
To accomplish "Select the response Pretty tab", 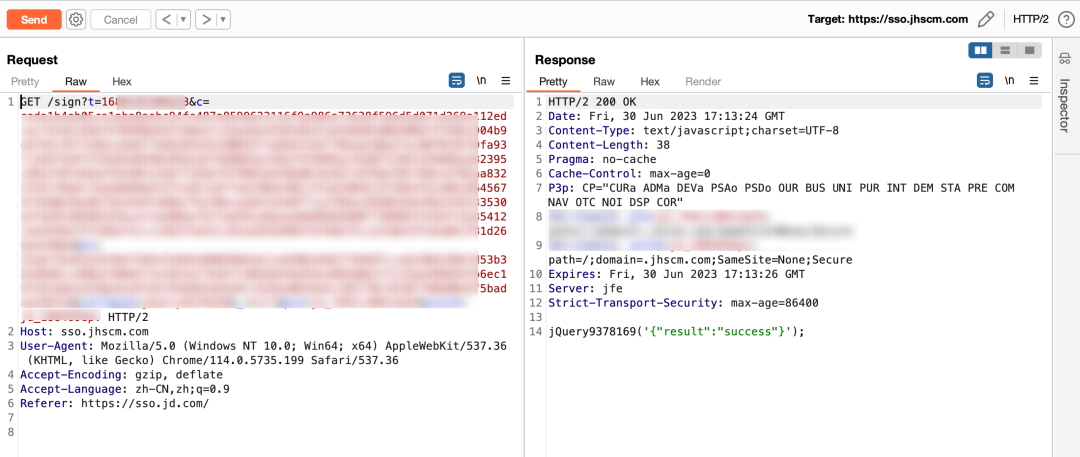I will tap(553, 81).
